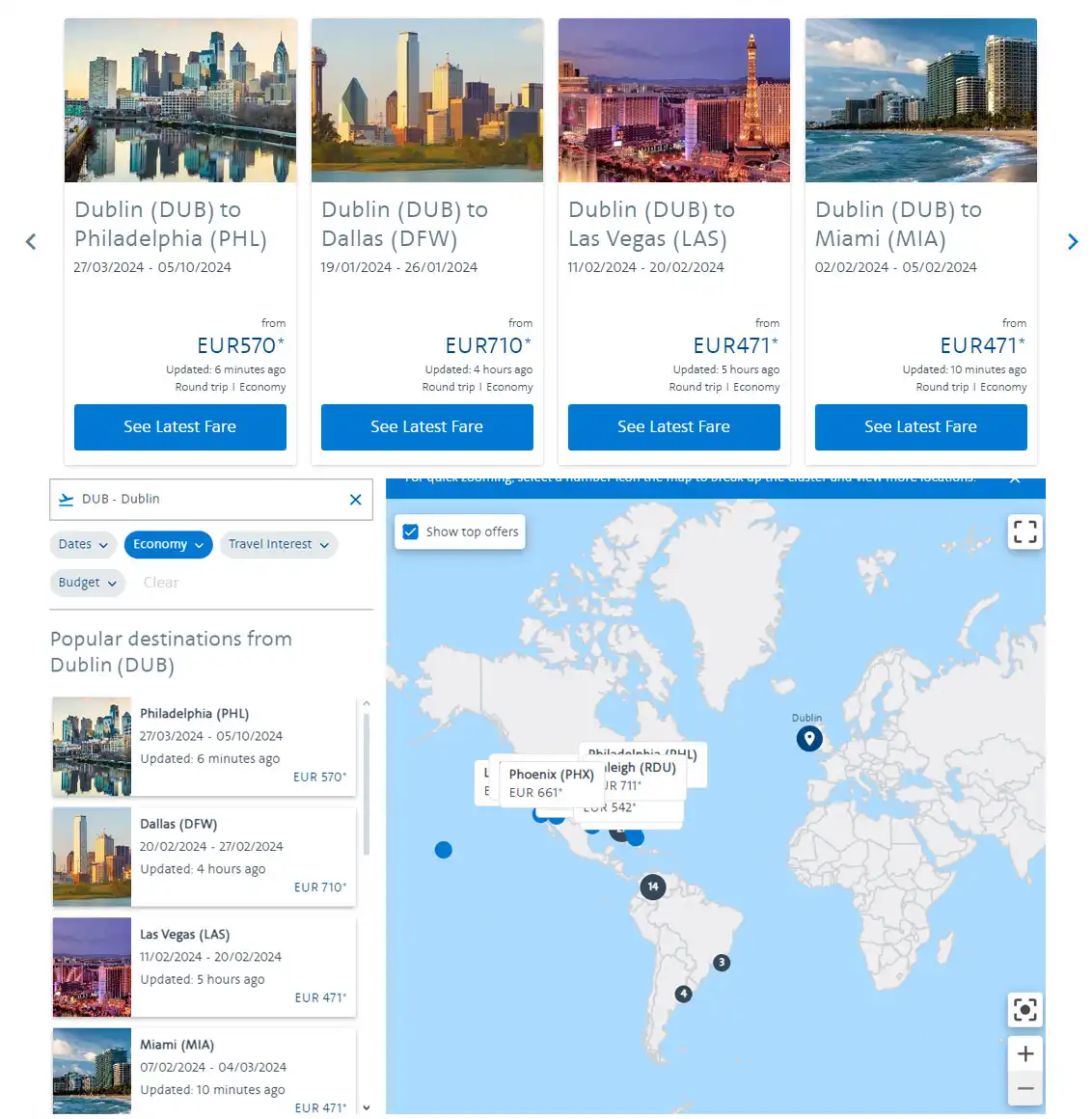See Latest Fare for Philadelphia
1092x1119 pixels.
(179, 427)
